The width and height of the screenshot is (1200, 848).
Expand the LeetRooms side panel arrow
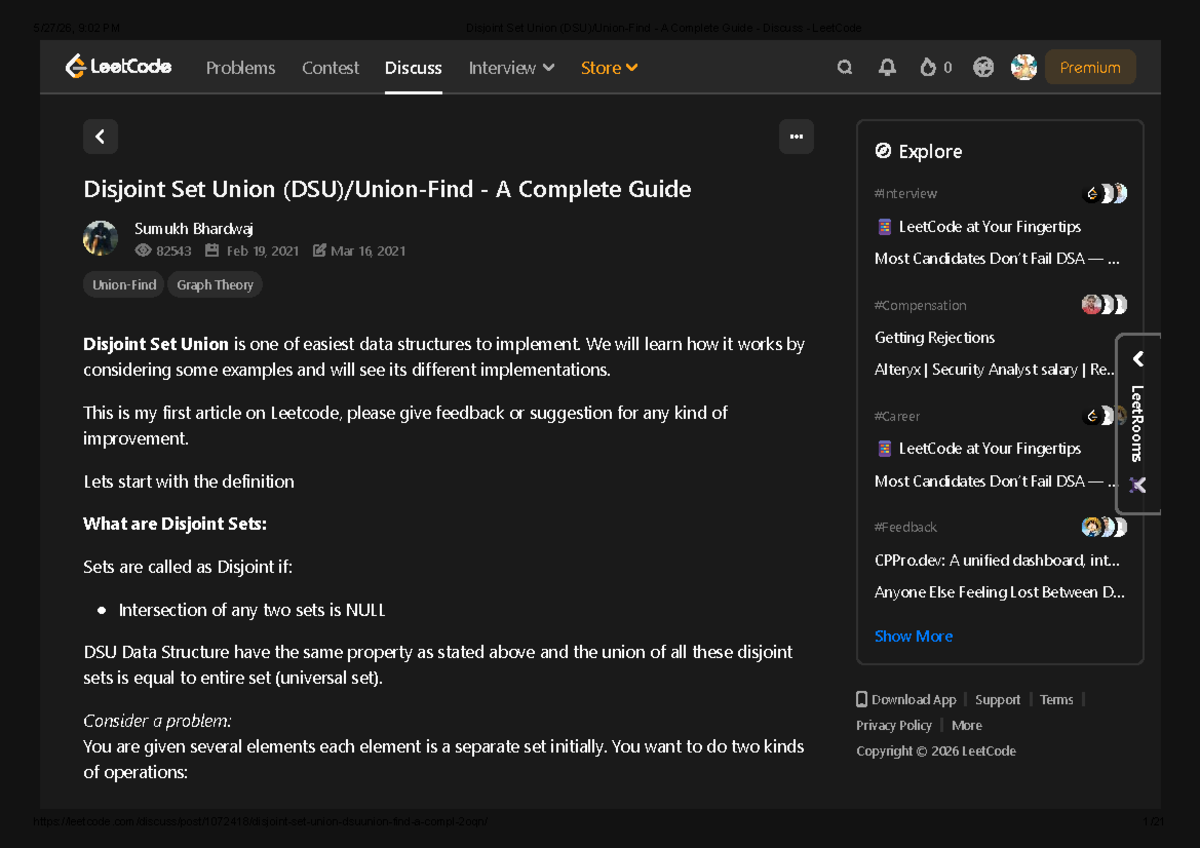tap(1138, 359)
